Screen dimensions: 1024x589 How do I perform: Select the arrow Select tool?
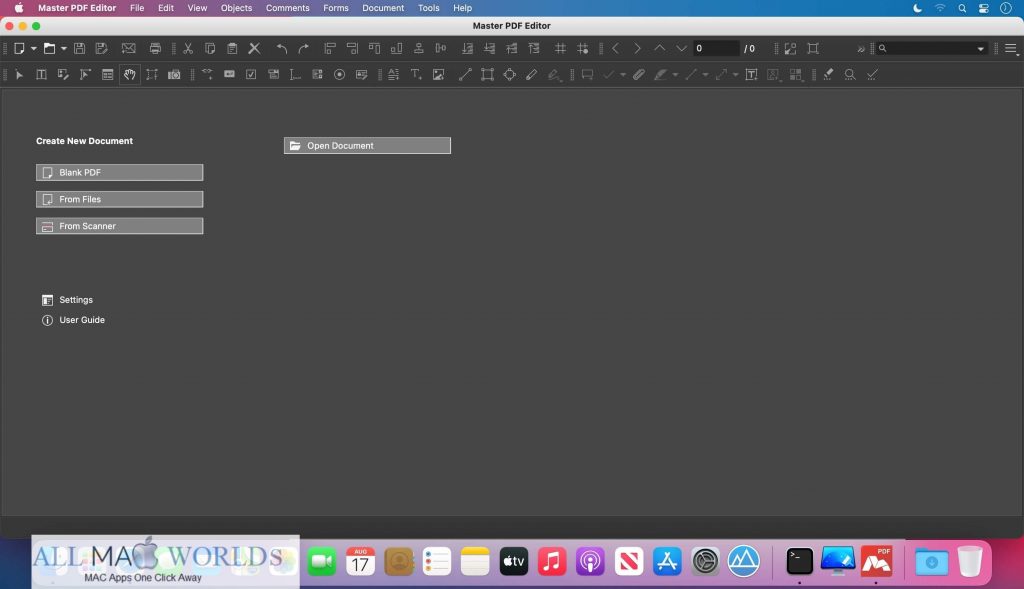click(19, 74)
